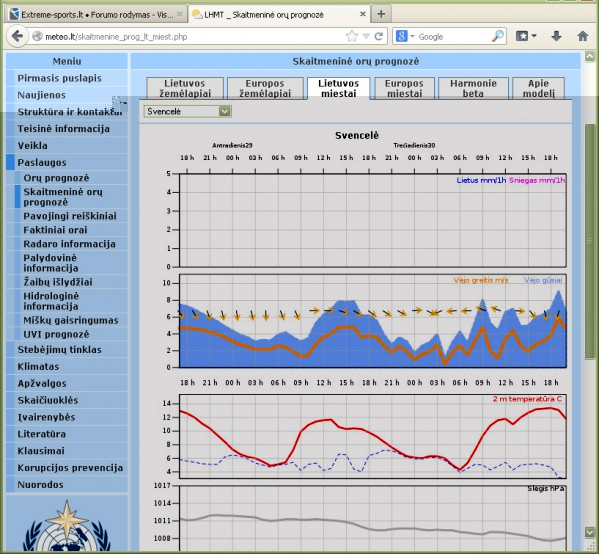
Task: Select the Lietuvos miestai tab
Action: coord(338,88)
